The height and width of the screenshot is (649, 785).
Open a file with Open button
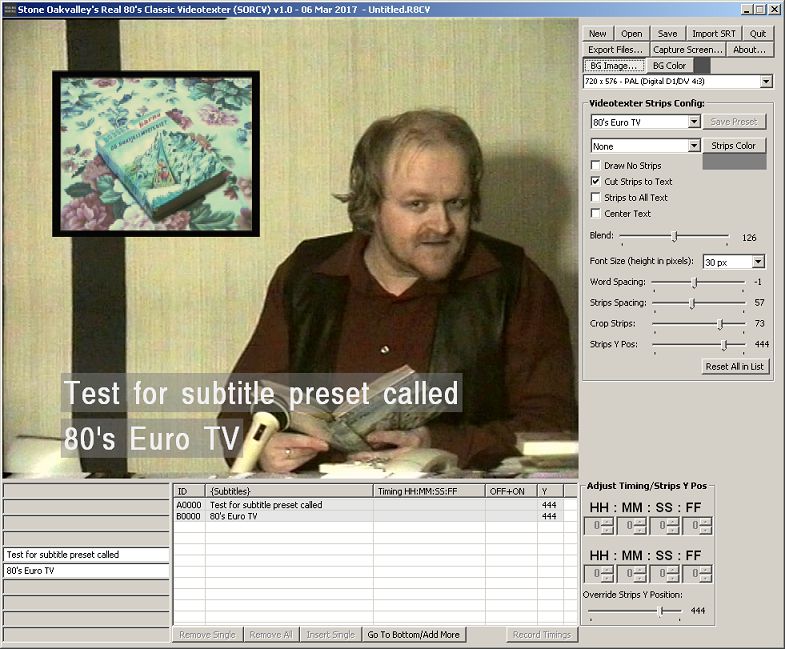click(631, 33)
